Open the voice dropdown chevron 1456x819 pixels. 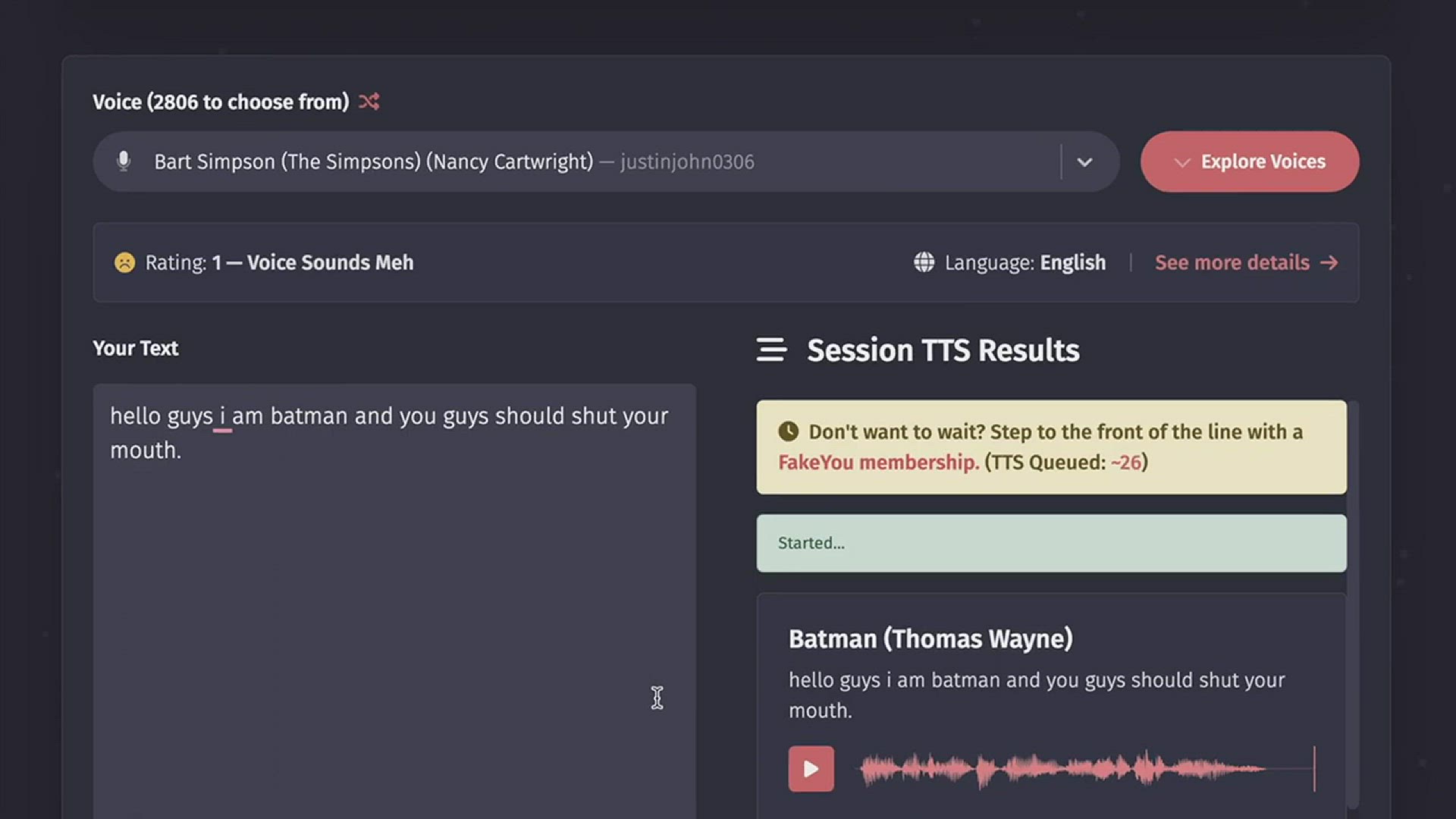coord(1084,162)
